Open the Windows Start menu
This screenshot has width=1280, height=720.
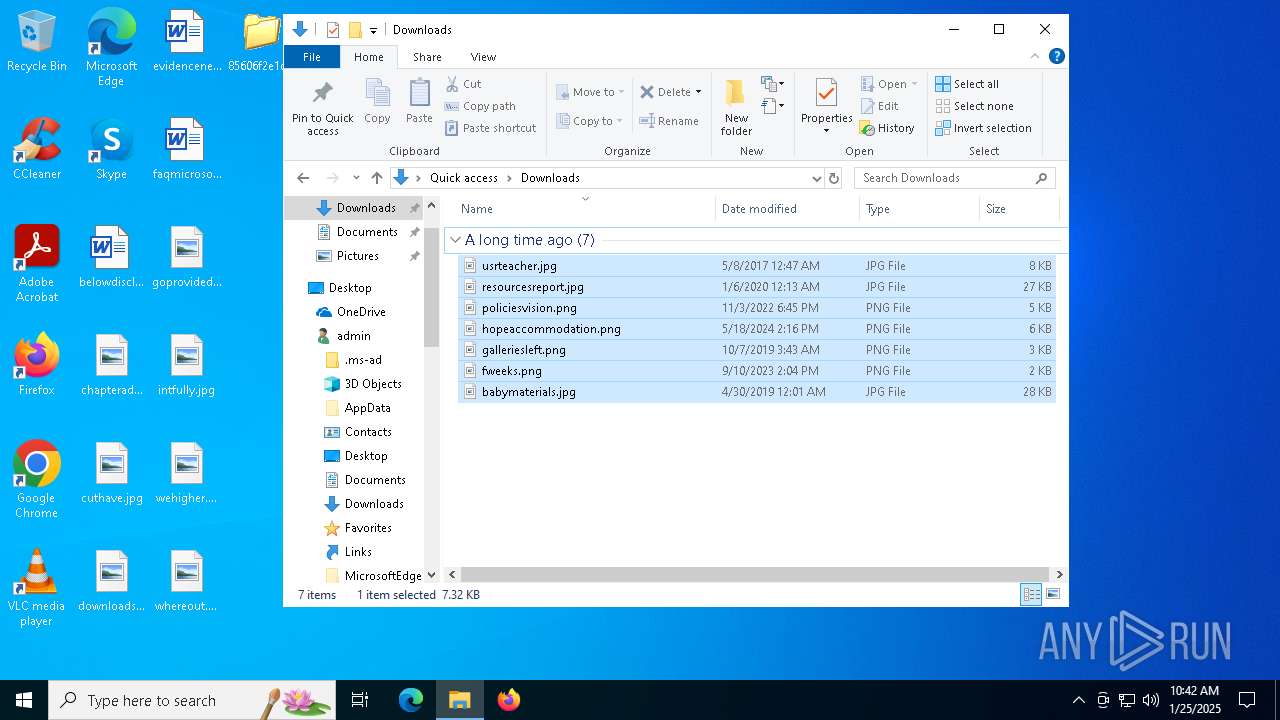tap(24, 700)
